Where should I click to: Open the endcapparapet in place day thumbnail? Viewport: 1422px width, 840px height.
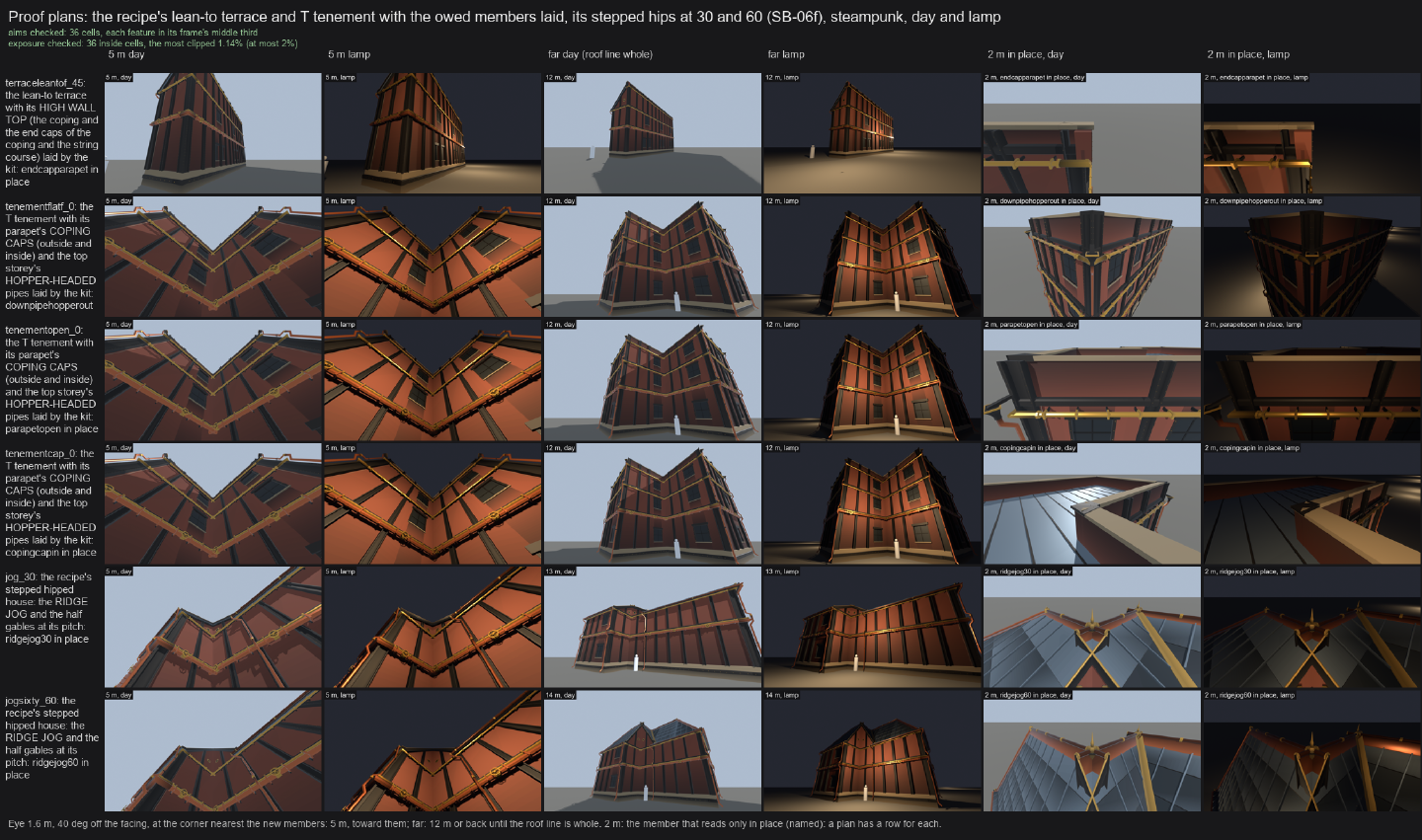point(1092,133)
